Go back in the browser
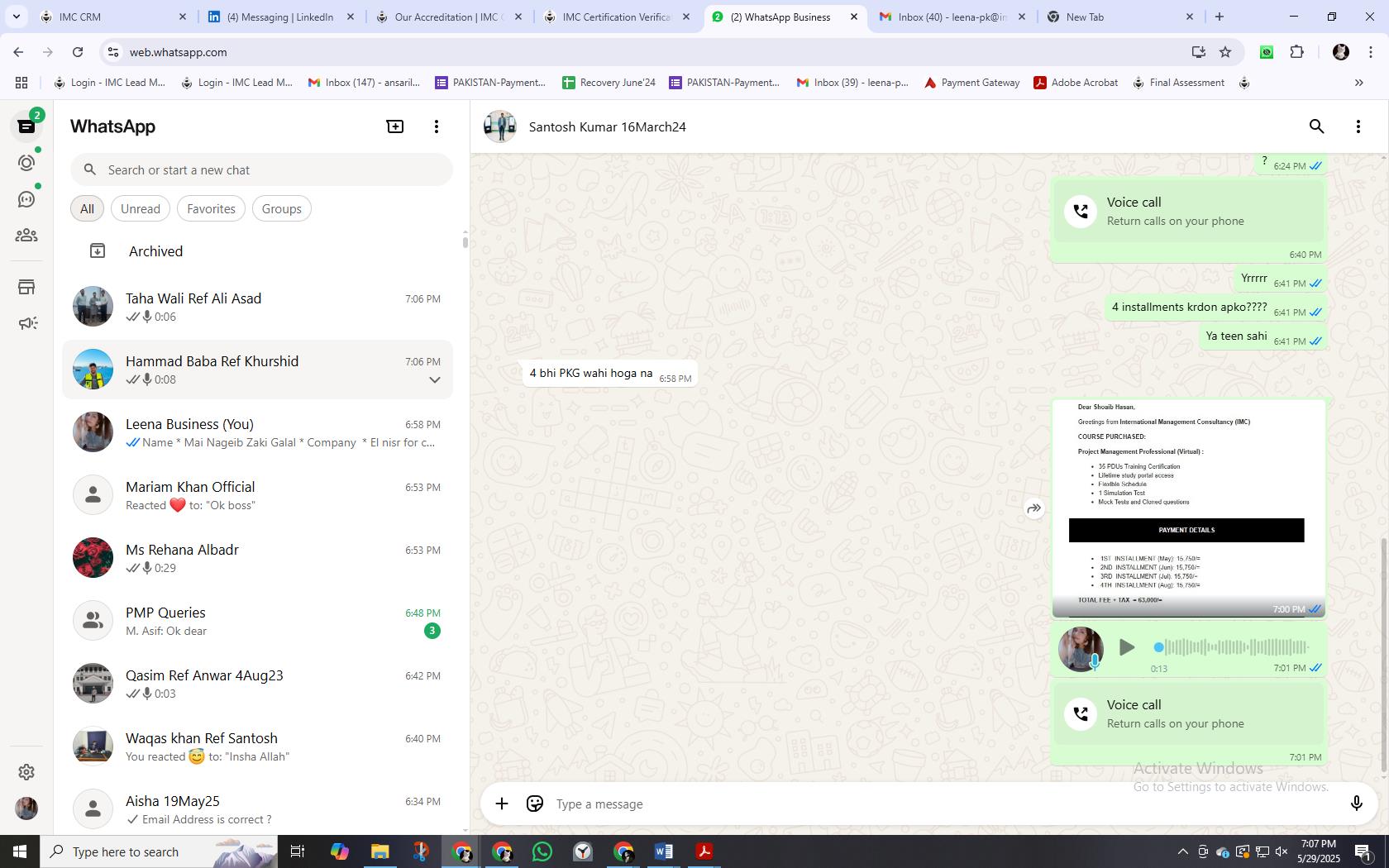The width and height of the screenshot is (1389, 868). pos(18,52)
